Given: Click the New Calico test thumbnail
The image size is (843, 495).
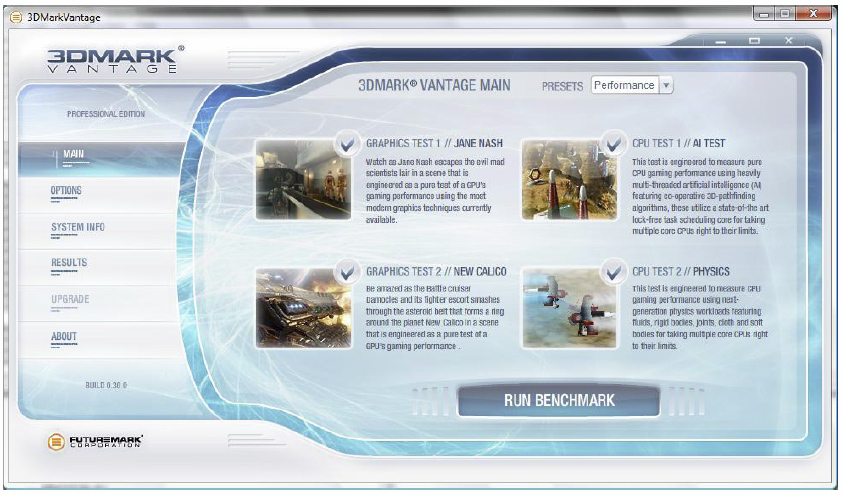Looking at the screenshot, I should [x=304, y=309].
